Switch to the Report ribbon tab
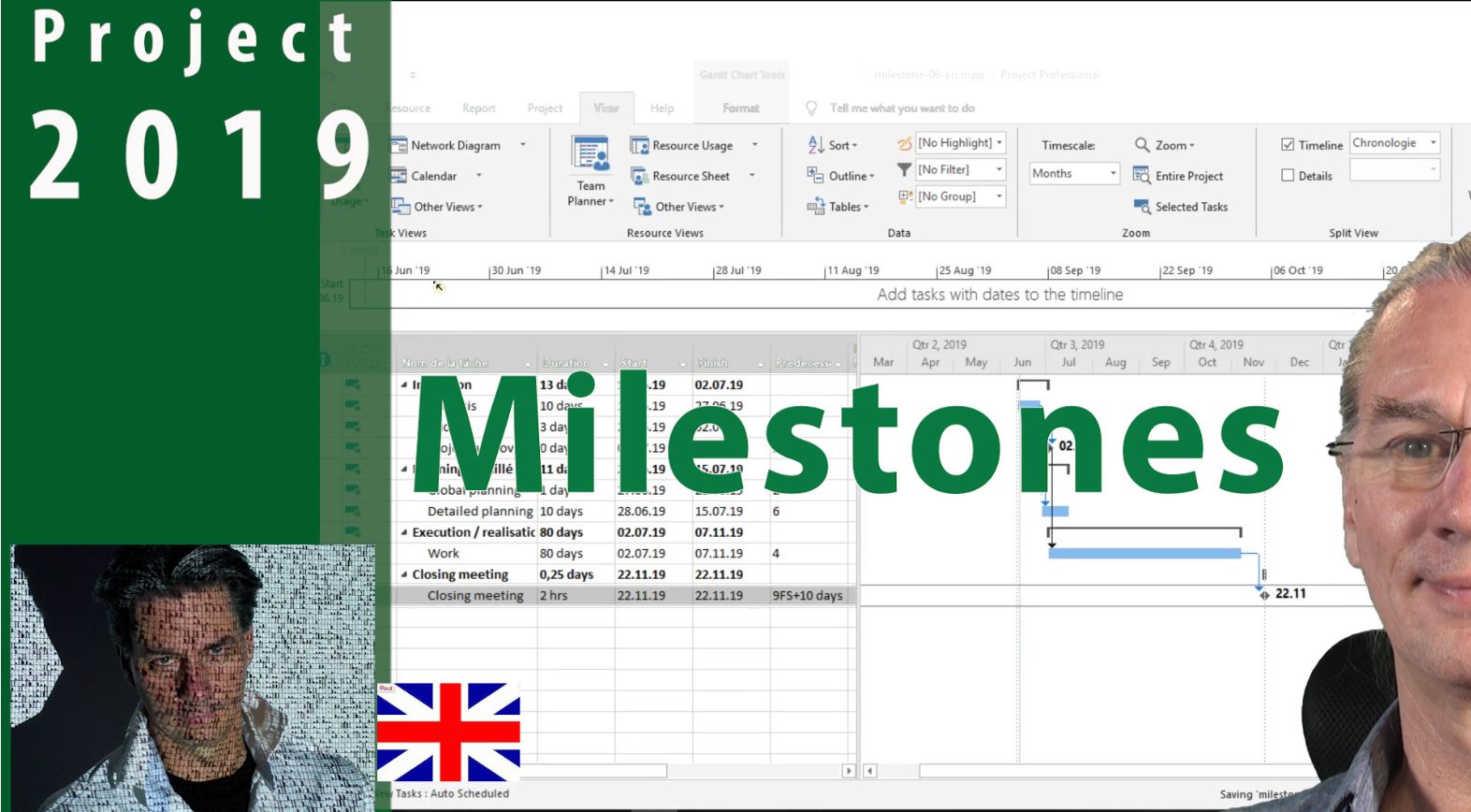This screenshot has width=1471, height=812. (479, 108)
